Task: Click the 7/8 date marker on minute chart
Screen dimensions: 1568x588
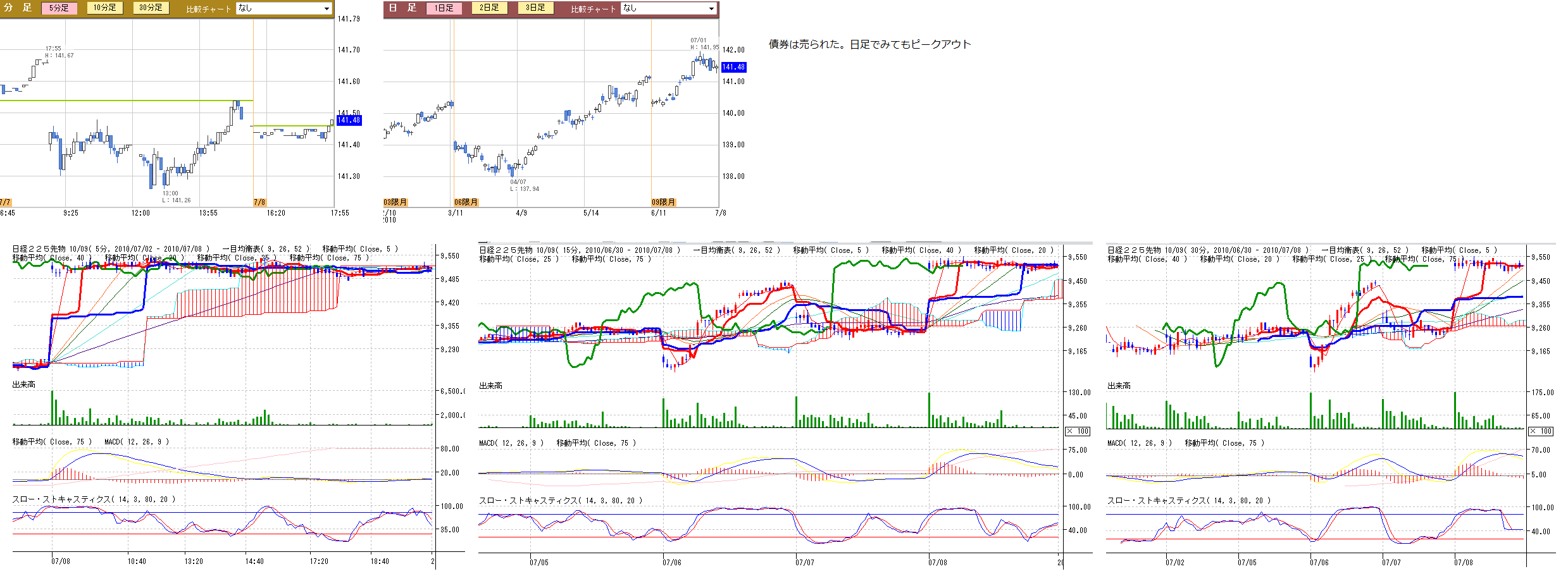Action: coord(259,202)
